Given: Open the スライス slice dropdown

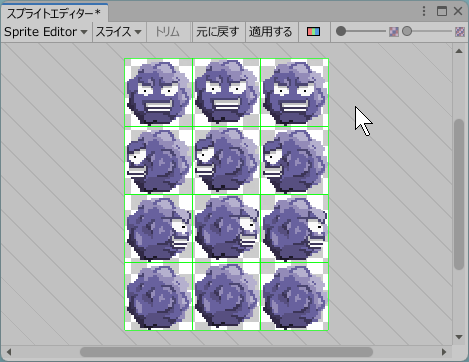Looking at the screenshot, I should pyautogui.click(x=119, y=32).
